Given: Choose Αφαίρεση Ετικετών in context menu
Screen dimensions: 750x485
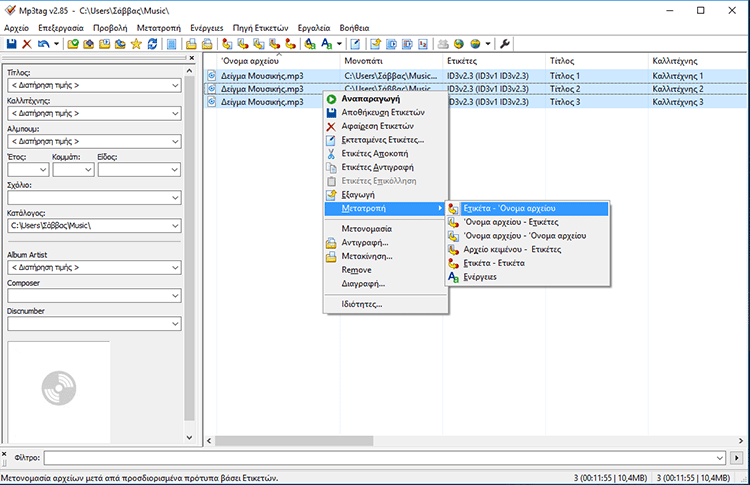Looking at the screenshot, I should click(x=386, y=126).
